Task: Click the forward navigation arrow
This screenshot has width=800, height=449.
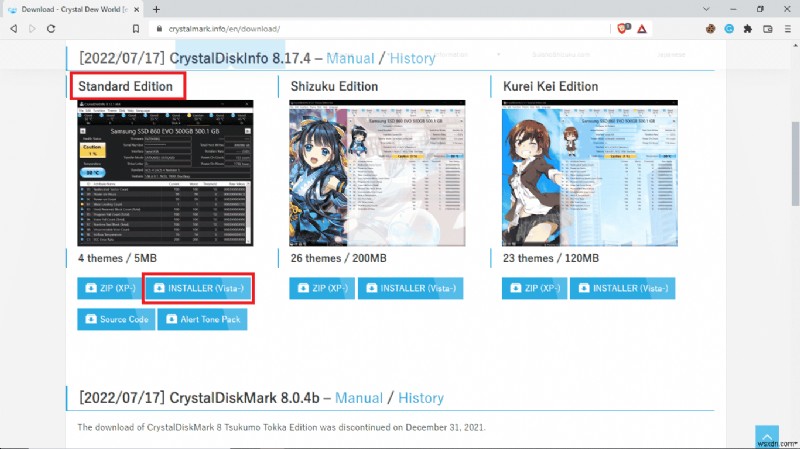Action: click(x=32, y=29)
